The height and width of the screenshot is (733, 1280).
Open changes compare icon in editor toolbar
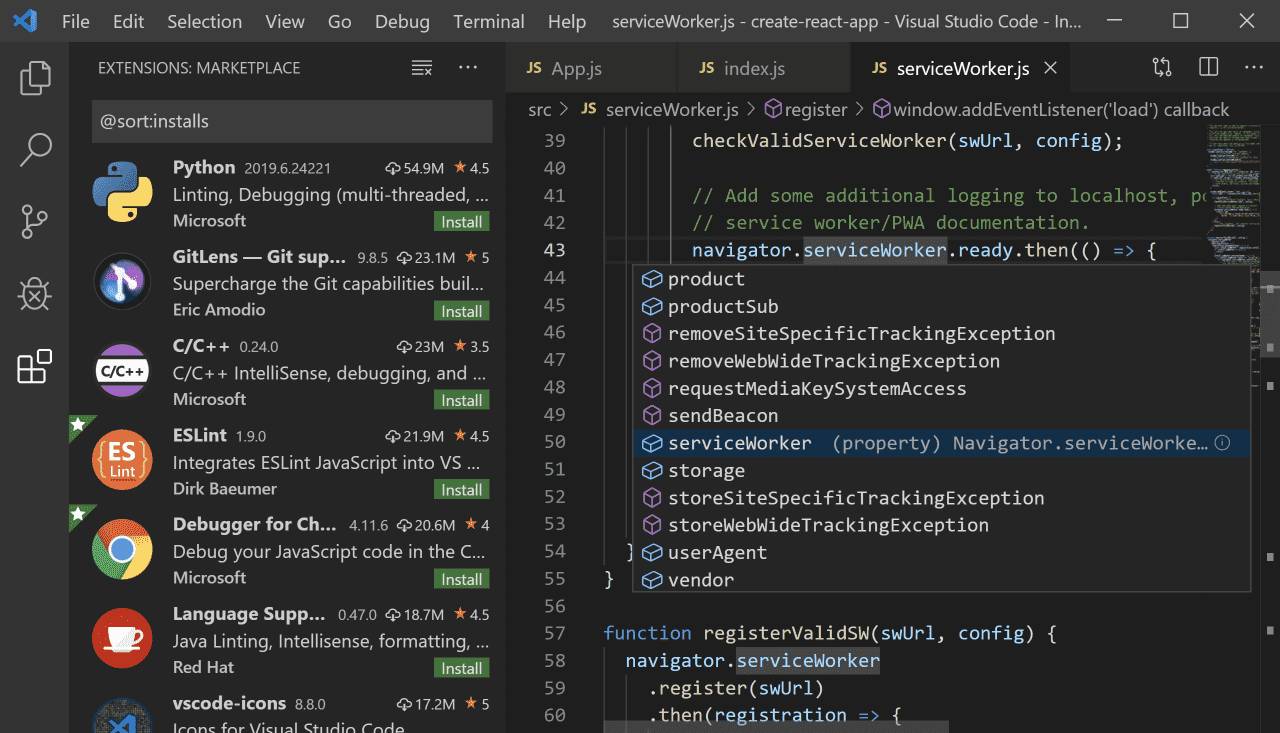[x=1162, y=68]
